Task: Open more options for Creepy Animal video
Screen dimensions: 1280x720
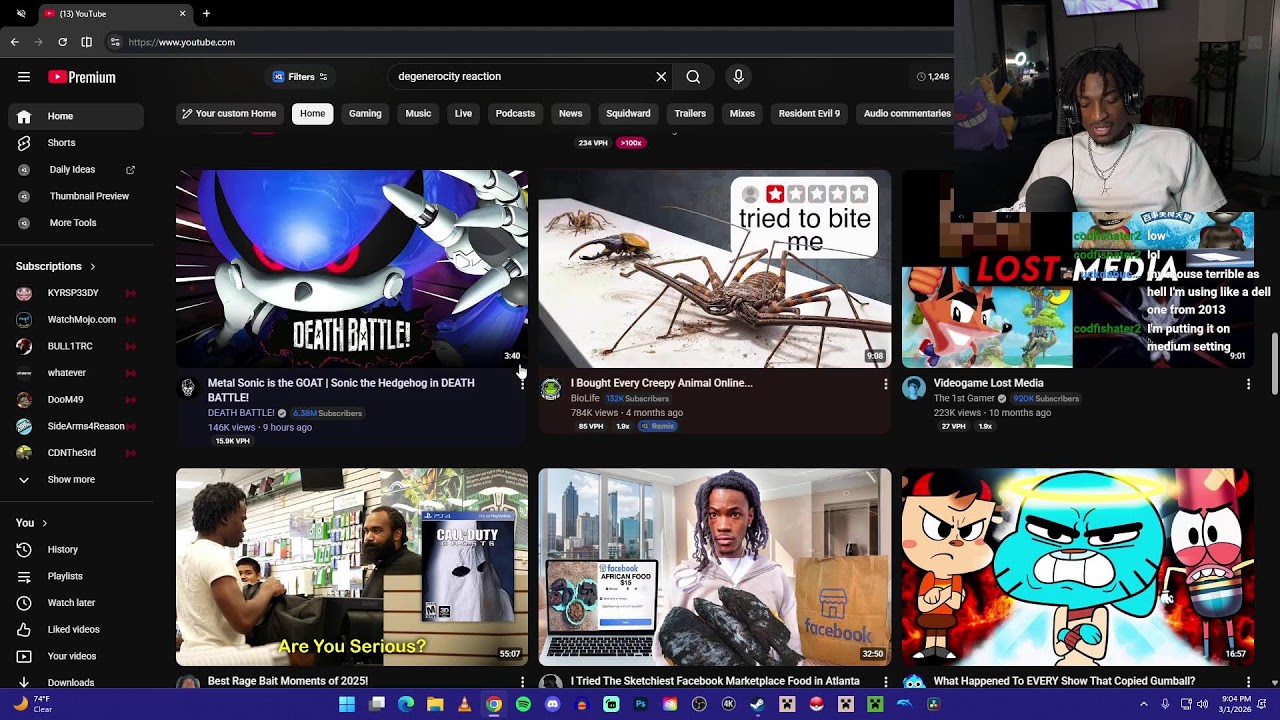Action: click(x=885, y=384)
